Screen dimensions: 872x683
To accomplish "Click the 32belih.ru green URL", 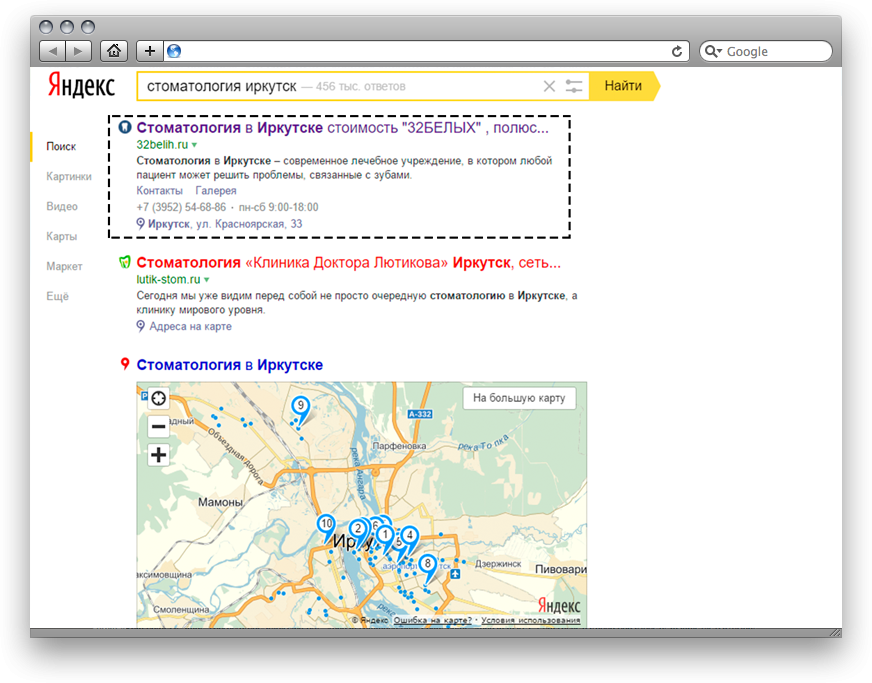I will 162,145.
